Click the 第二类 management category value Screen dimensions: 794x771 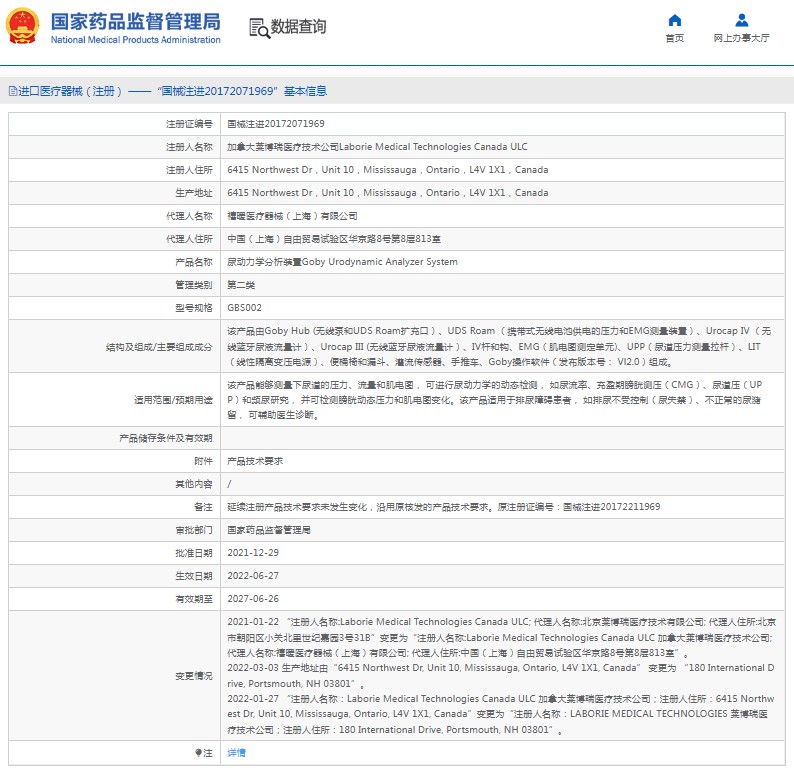pos(241,285)
